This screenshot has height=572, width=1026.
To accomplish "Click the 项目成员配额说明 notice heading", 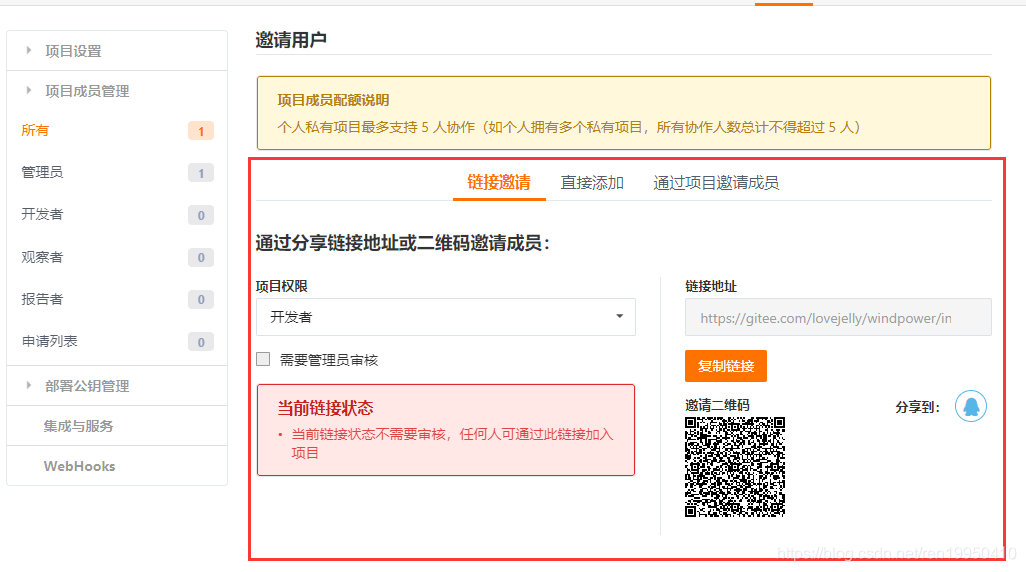I will [333, 100].
